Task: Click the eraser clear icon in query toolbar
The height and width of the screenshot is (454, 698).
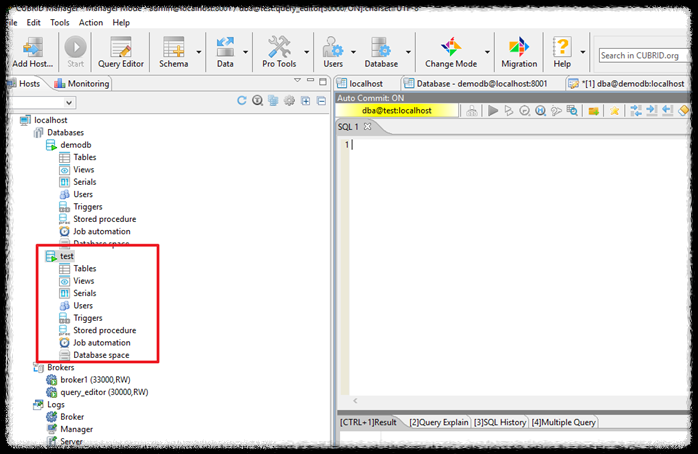Action: pos(684,110)
